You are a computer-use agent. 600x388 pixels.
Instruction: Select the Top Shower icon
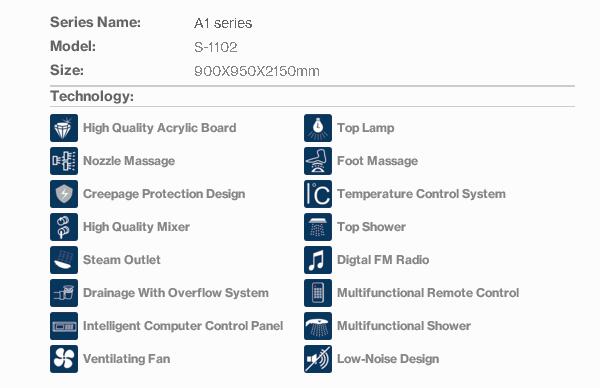click(x=318, y=227)
